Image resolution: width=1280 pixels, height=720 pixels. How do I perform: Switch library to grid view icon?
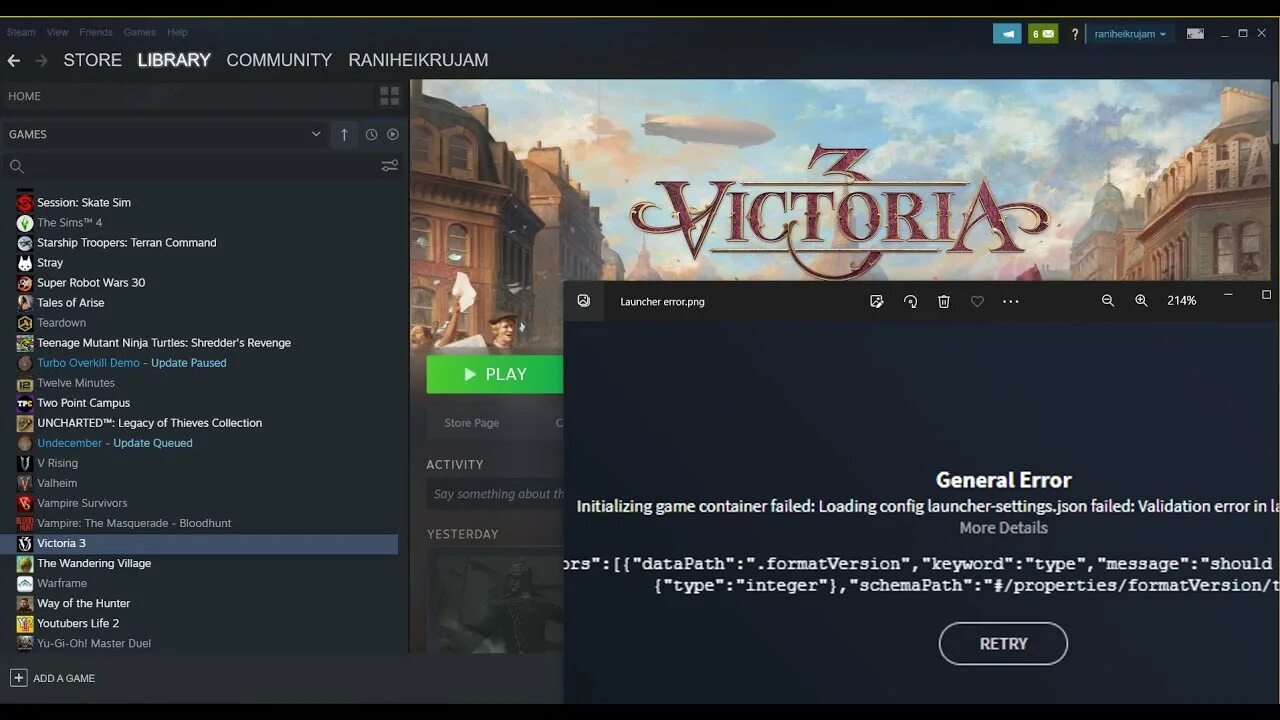390,96
